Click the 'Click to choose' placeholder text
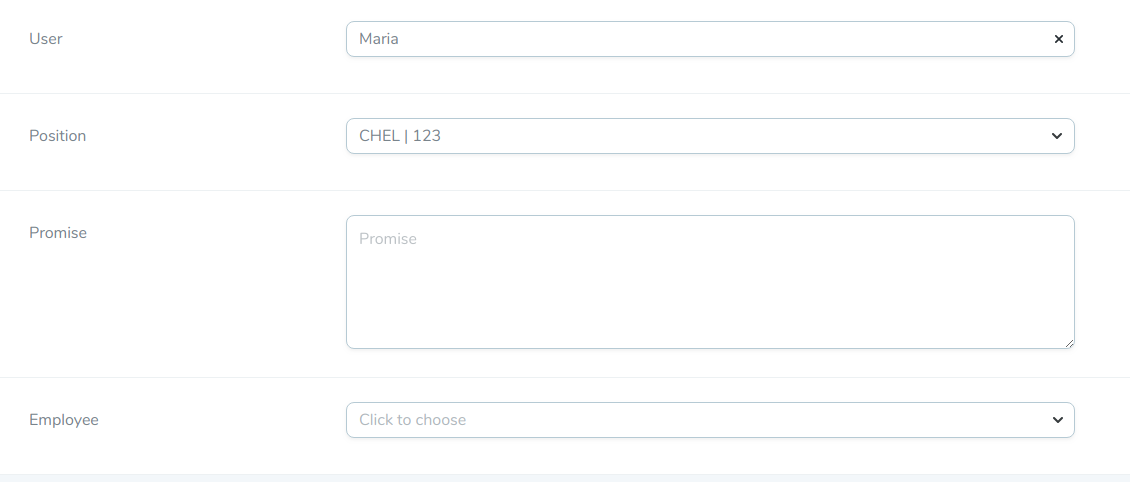Viewport: 1130px width, 482px height. click(412, 420)
